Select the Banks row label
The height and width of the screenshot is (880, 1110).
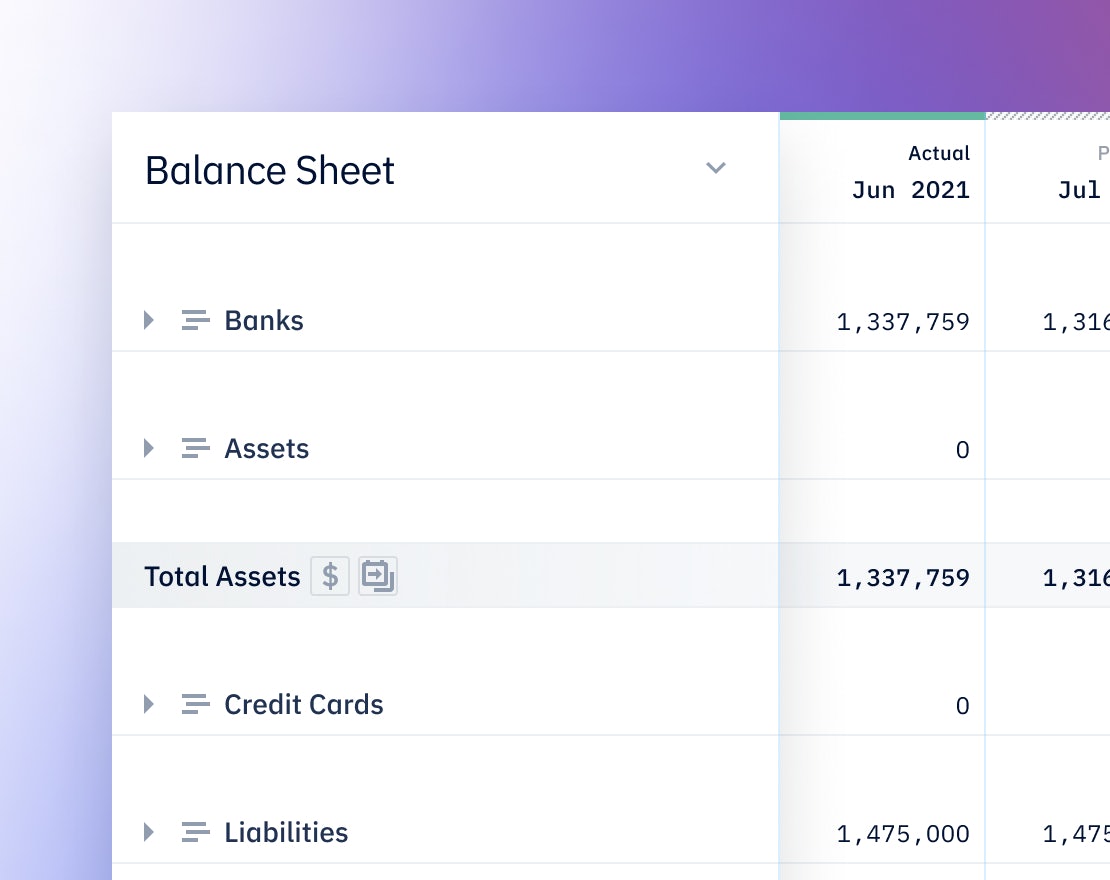[264, 321]
